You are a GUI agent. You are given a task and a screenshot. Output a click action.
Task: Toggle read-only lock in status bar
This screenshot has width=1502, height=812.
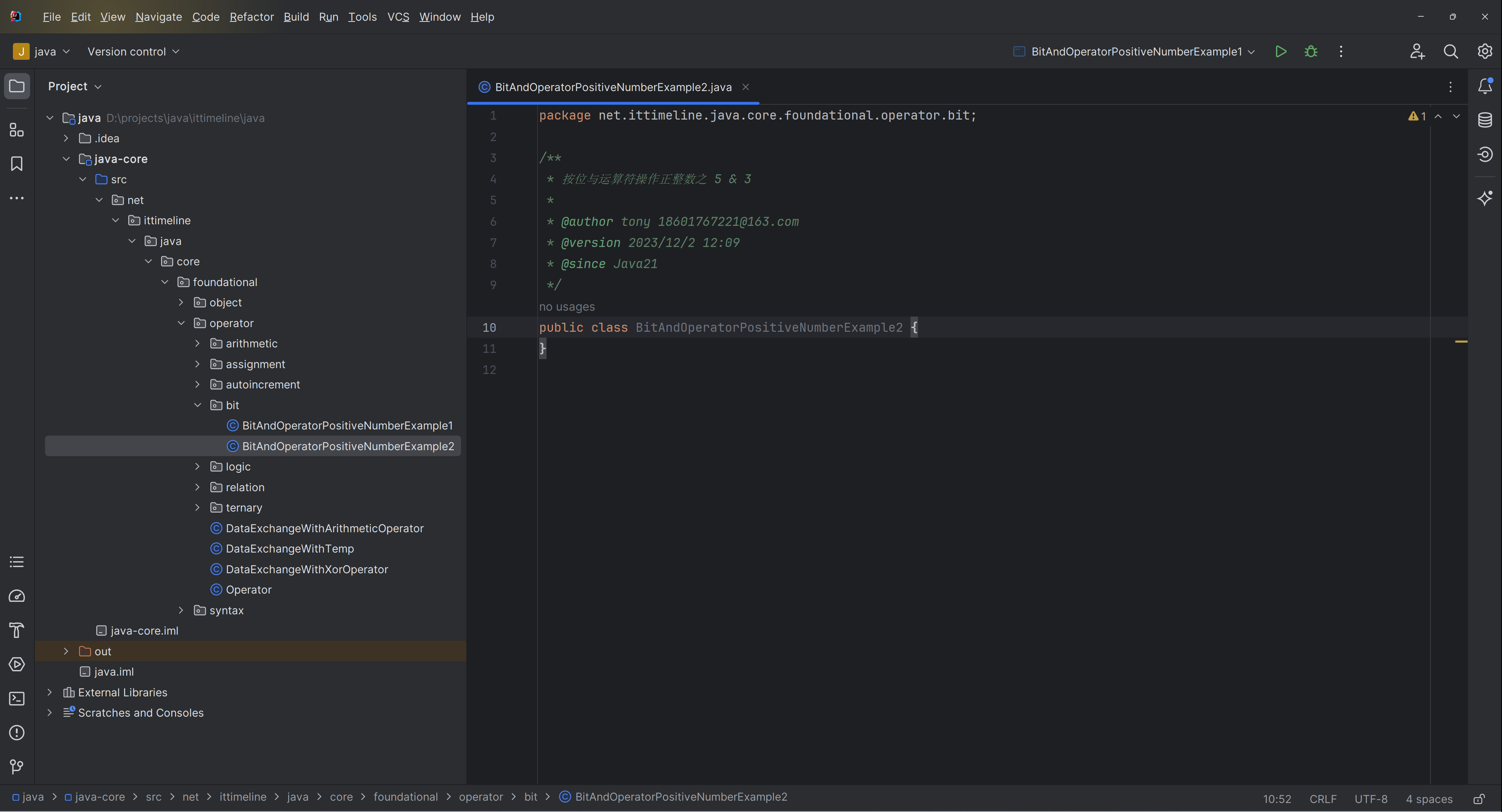1479,799
